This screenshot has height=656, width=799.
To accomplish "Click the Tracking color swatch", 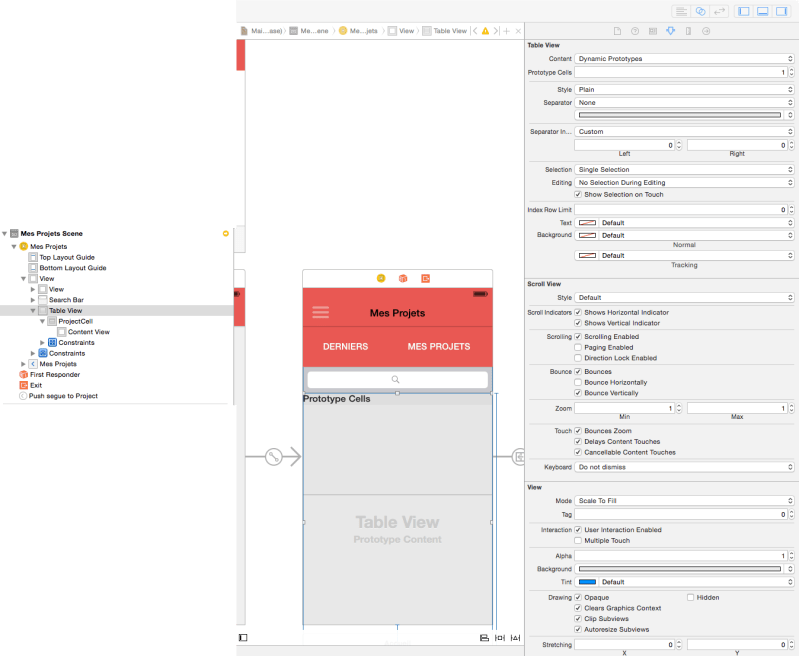I will pos(588,255).
